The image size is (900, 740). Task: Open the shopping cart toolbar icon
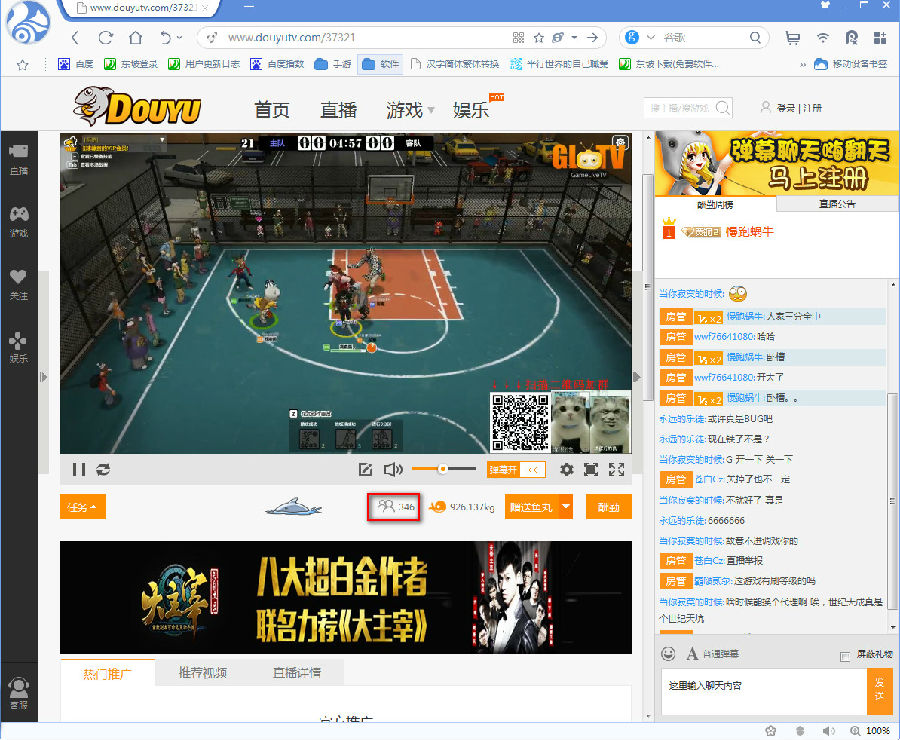click(x=793, y=38)
